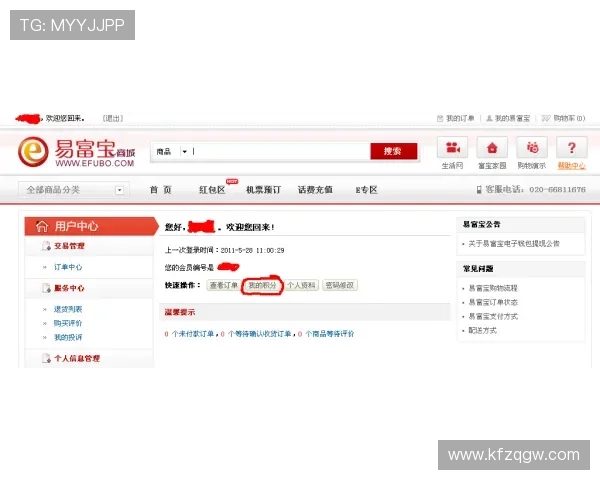Click the 密码修改 quick action button
This screenshot has height=480, width=600.
point(340,285)
